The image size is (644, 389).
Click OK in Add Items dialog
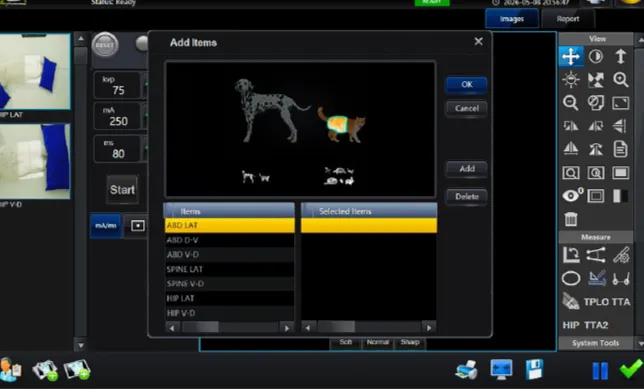[x=467, y=85]
